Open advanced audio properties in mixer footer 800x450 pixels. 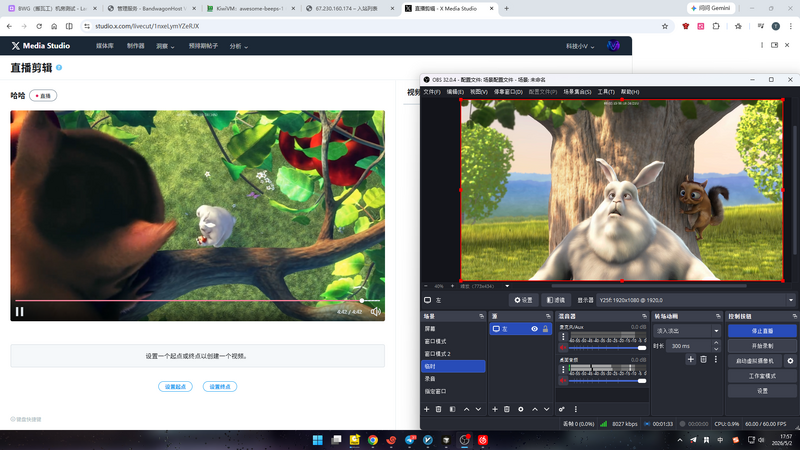[561, 409]
